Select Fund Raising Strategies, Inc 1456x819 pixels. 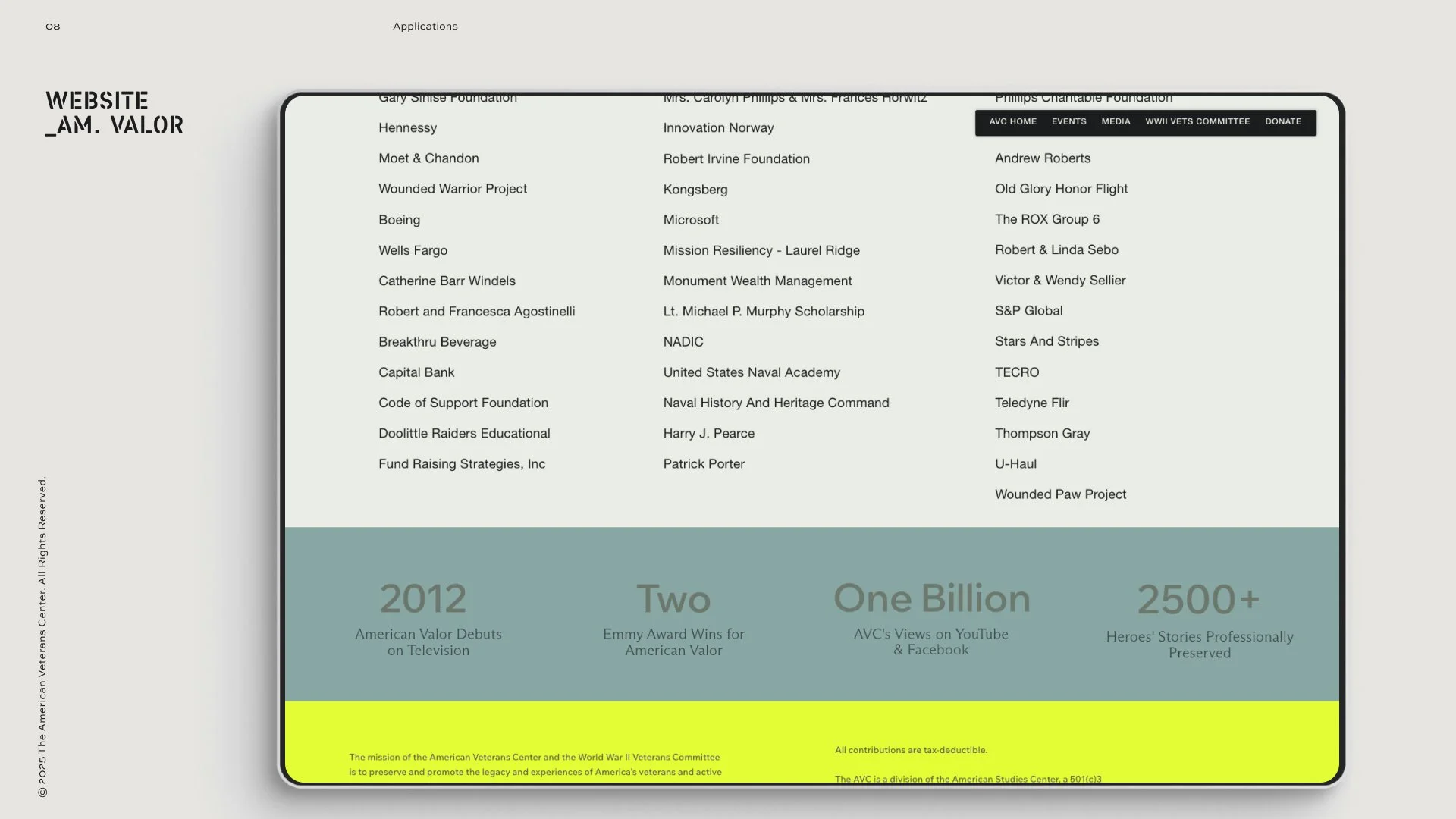[462, 464]
